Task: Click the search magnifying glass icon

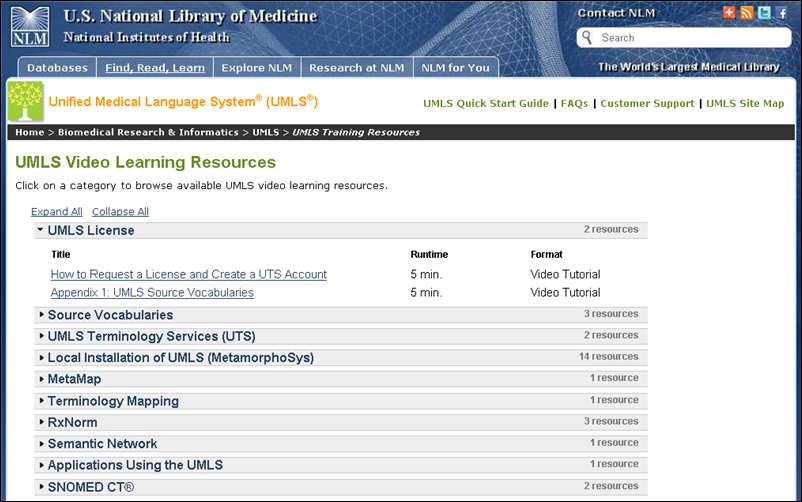Action: click(588, 37)
